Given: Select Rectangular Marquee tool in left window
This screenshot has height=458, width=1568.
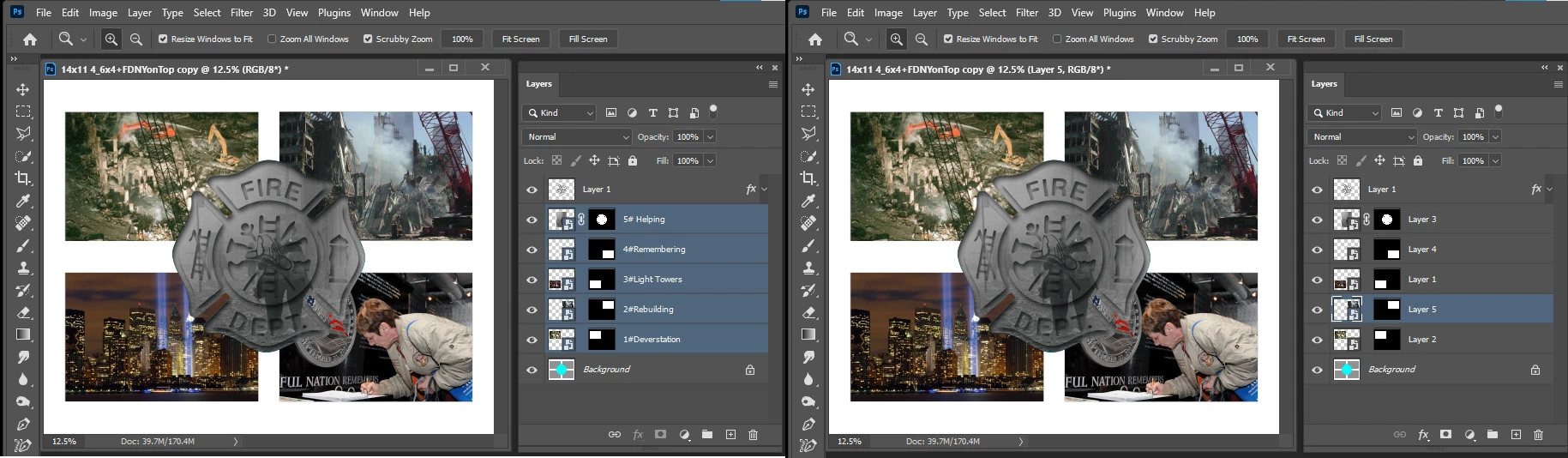Looking at the screenshot, I should click(x=23, y=111).
